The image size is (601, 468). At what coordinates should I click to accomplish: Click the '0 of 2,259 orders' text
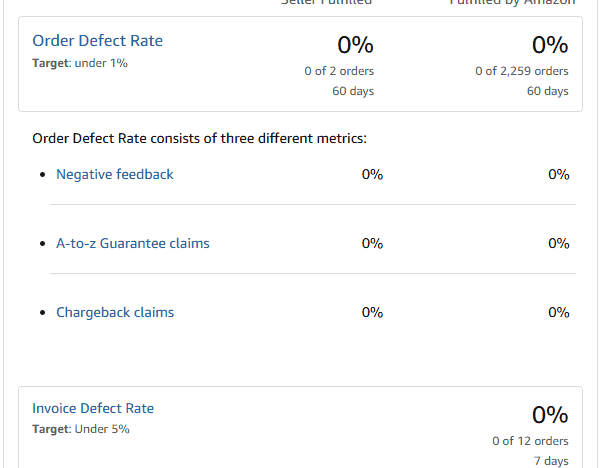[522, 71]
